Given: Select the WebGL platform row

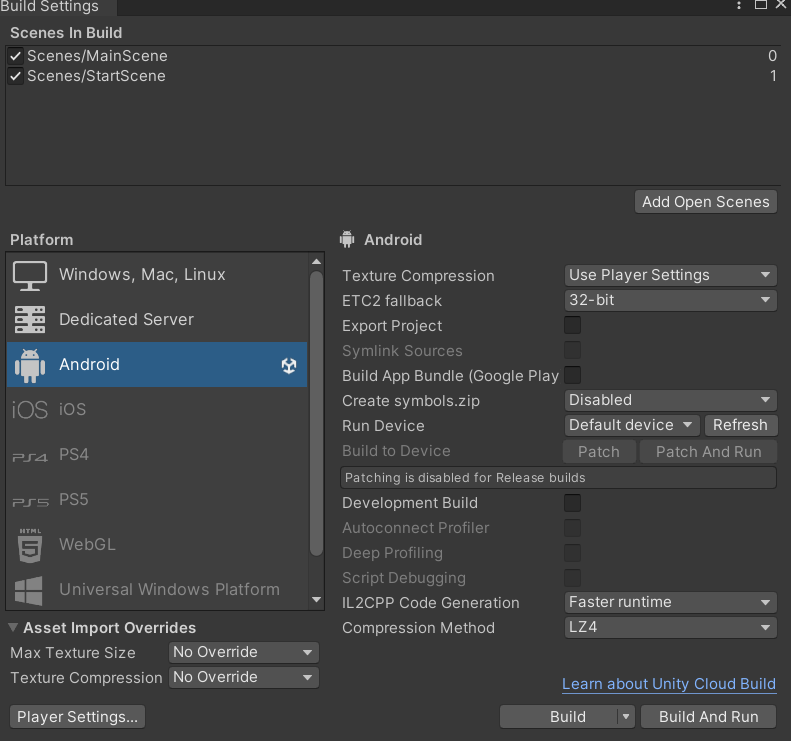Looking at the screenshot, I should point(157,545).
